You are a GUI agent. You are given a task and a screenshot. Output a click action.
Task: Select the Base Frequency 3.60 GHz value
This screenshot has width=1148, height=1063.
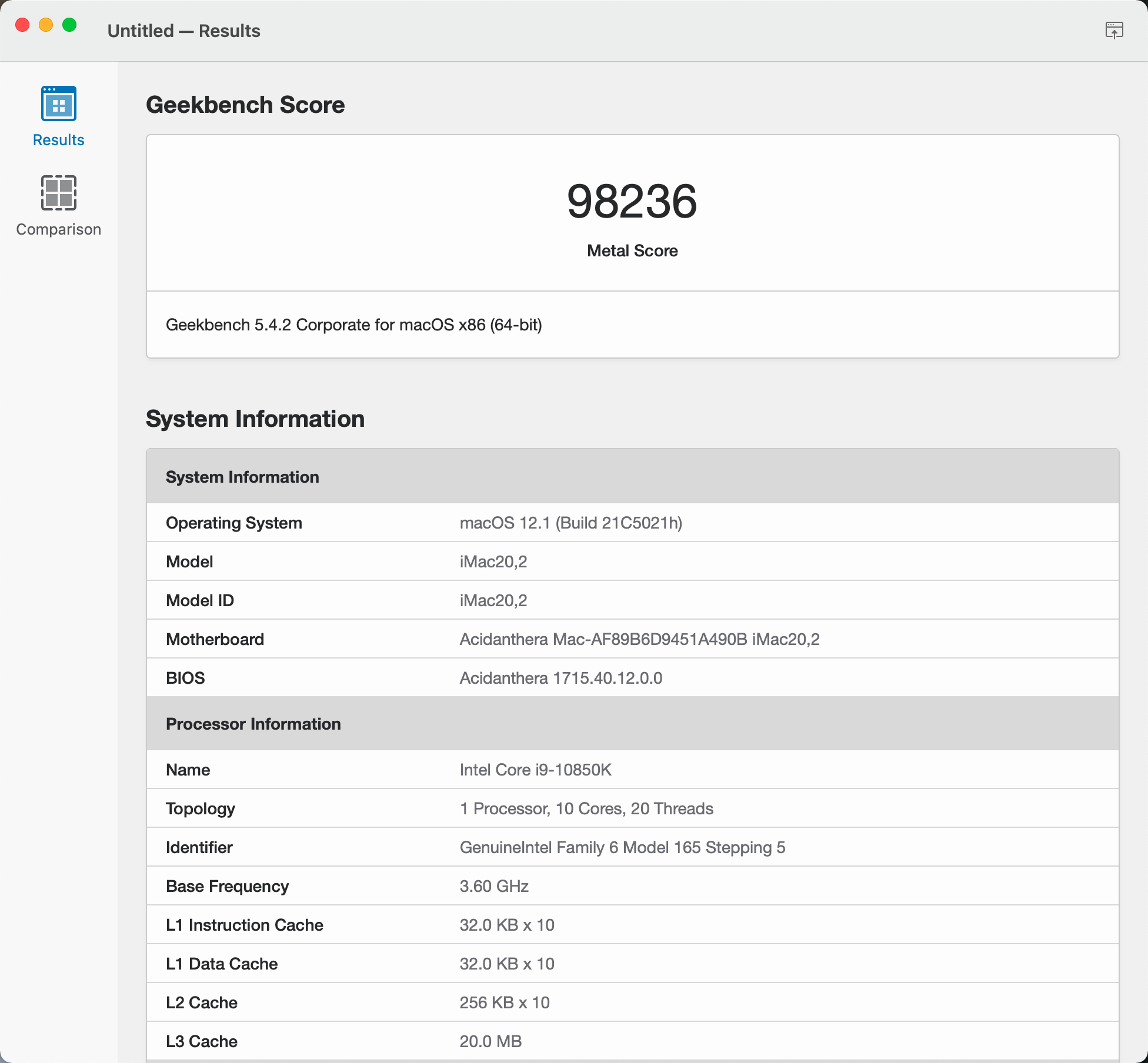[494, 886]
